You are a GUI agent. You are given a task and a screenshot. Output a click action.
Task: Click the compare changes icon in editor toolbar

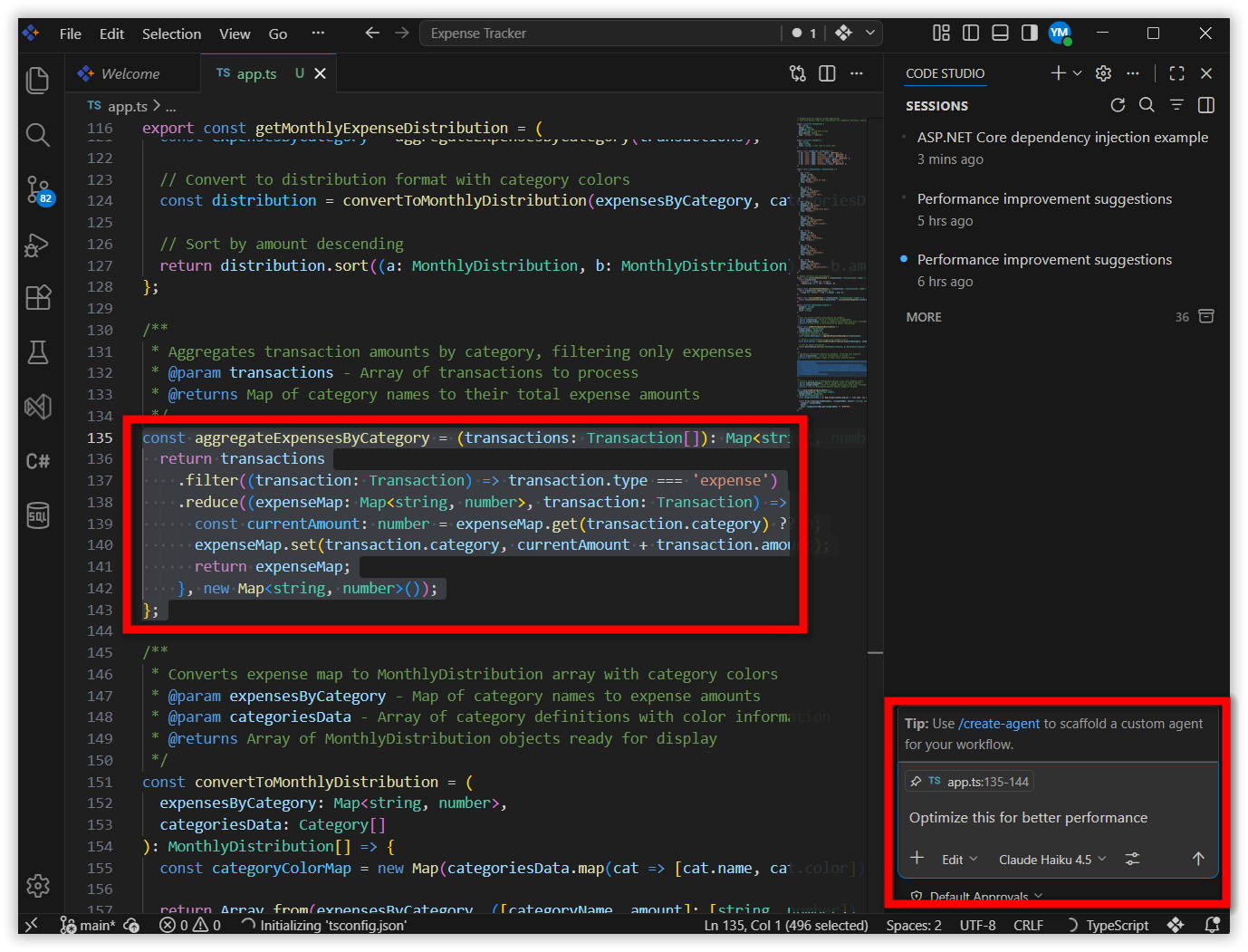tap(798, 73)
